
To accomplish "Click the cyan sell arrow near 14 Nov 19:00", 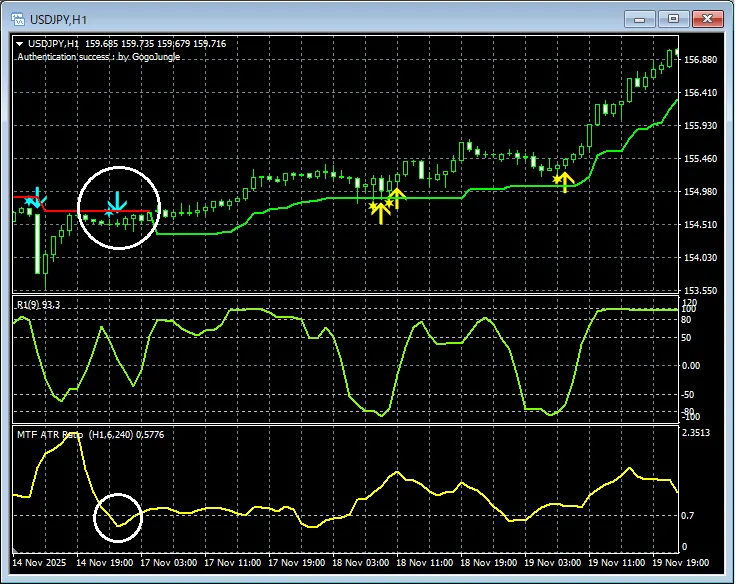I will coord(116,202).
